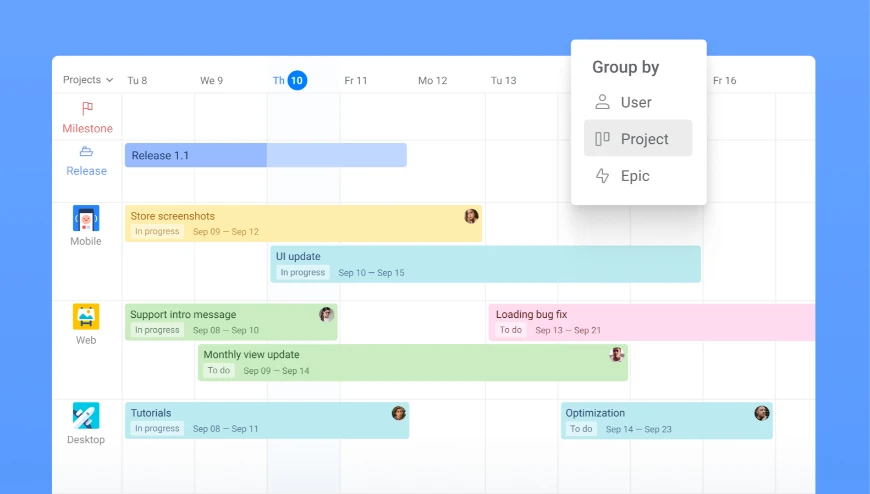Viewport: 870px width, 494px height.
Task: Select the Fr 16 date header
Action: [725, 80]
